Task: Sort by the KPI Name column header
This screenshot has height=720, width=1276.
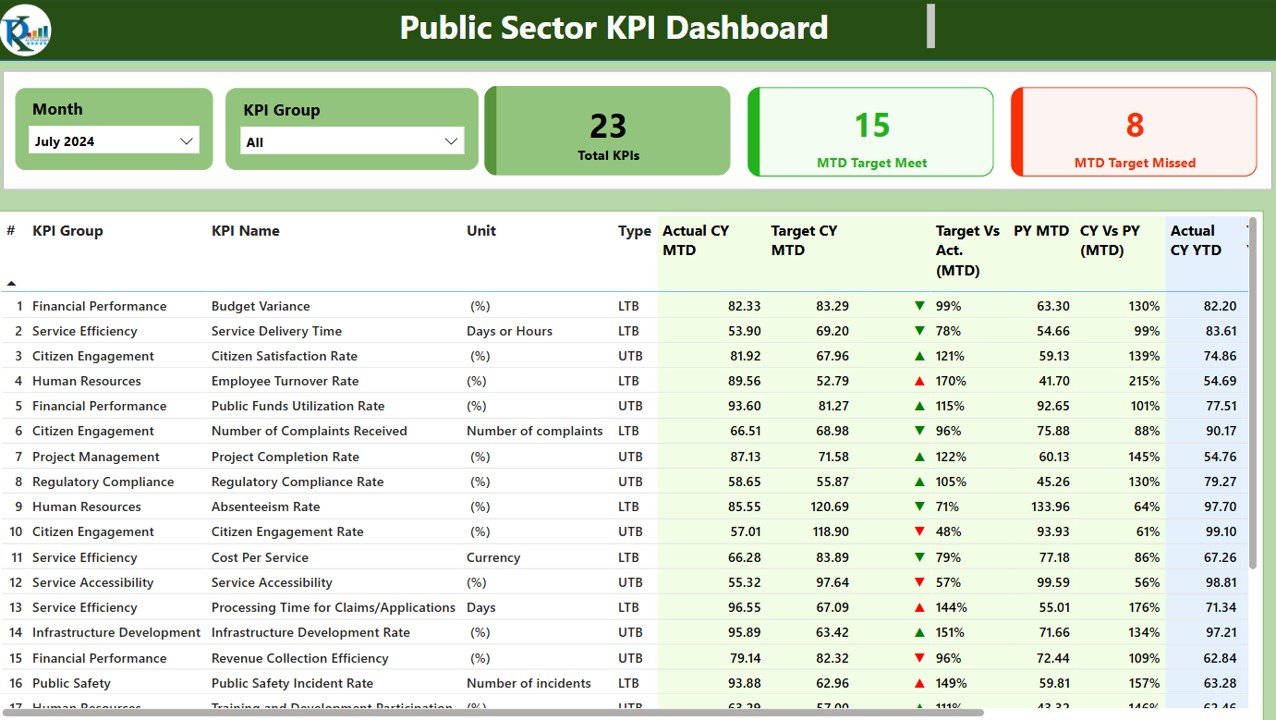Action: pos(245,231)
